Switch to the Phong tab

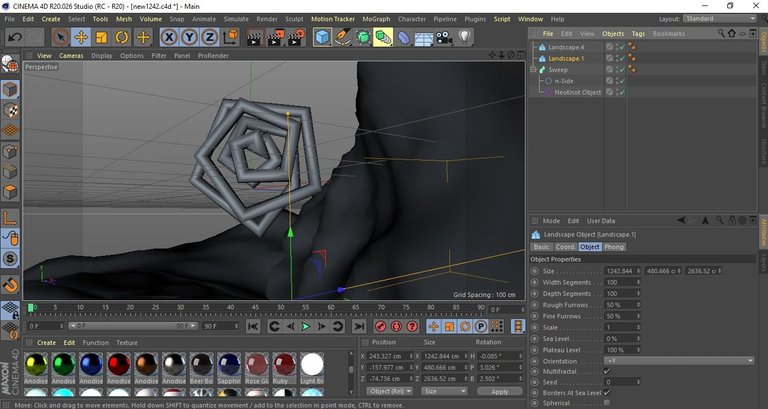(614, 247)
